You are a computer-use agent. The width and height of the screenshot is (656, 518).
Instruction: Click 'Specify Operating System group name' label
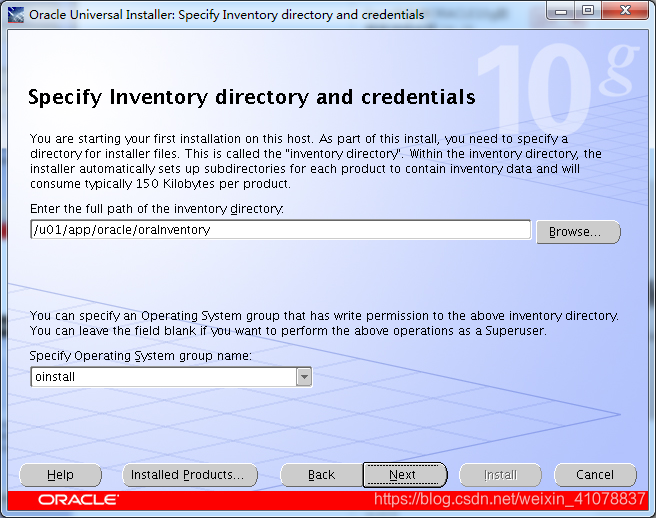coord(141,356)
